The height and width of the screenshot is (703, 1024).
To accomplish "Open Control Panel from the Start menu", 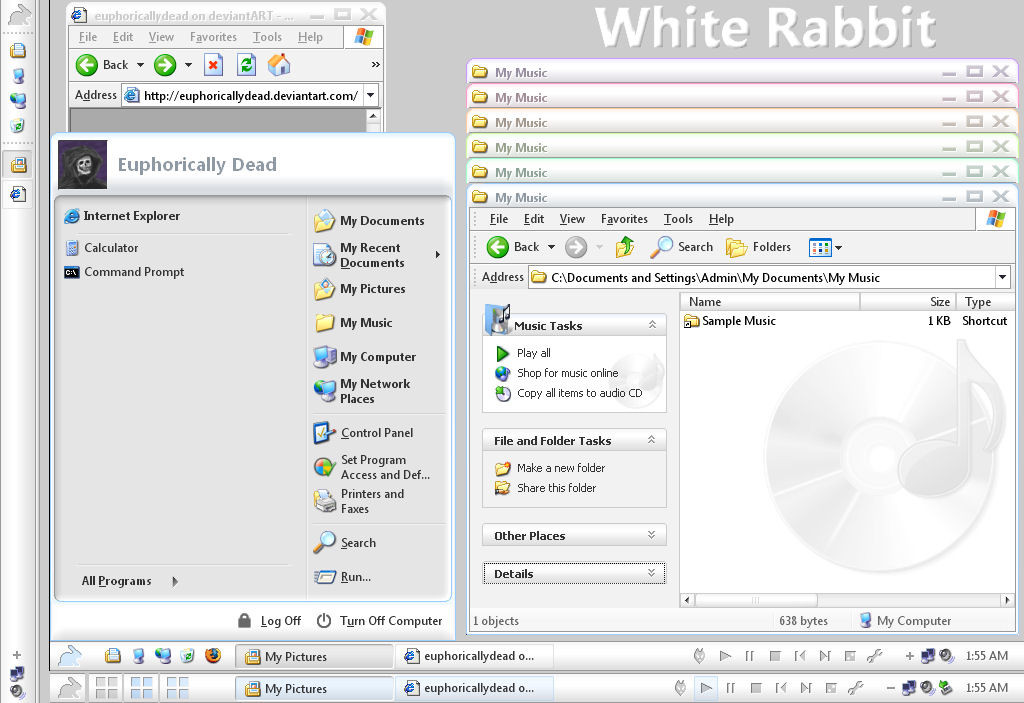I will pos(364,433).
